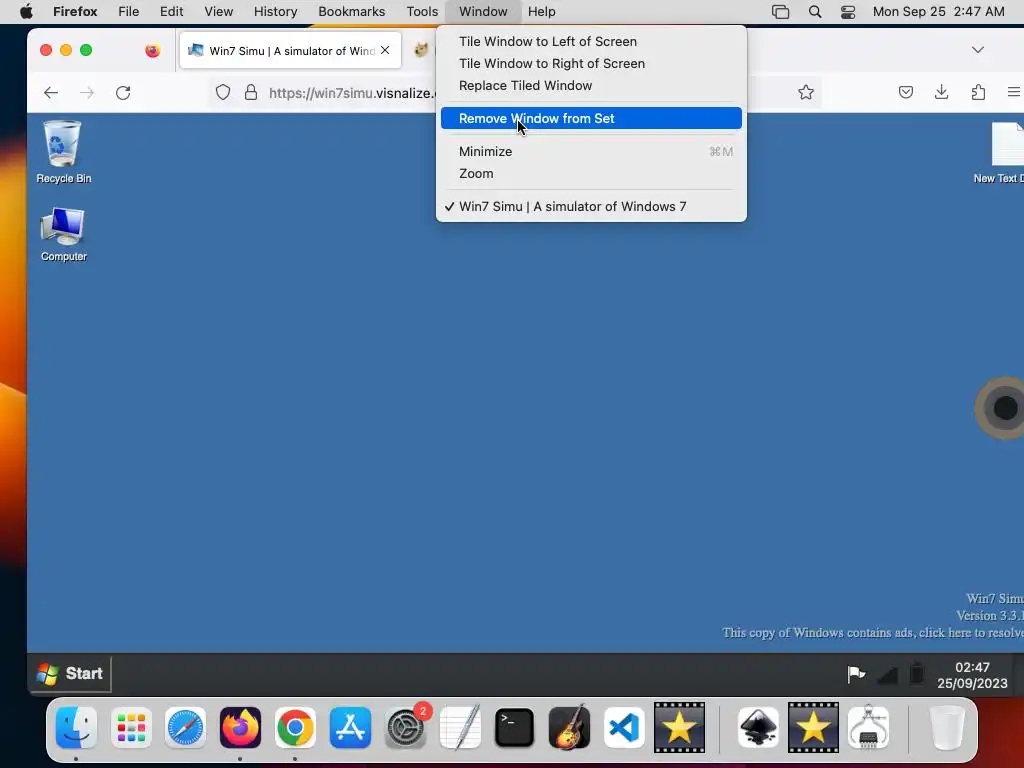Open Action Center flag in Win7 tray
Image resolution: width=1024 pixels, height=768 pixels.
click(856, 673)
